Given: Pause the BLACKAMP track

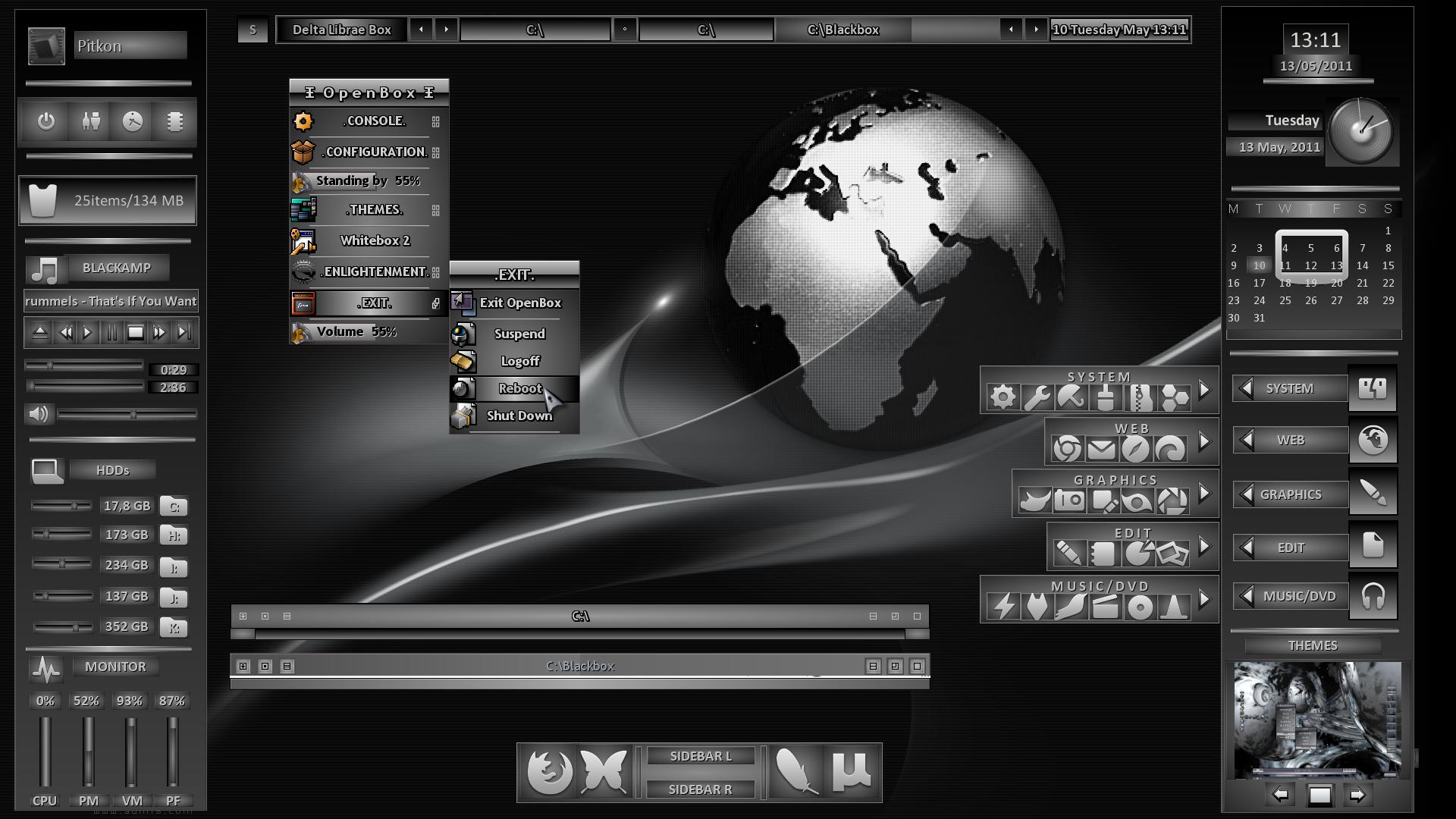Looking at the screenshot, I should click(x=111, y=332).
